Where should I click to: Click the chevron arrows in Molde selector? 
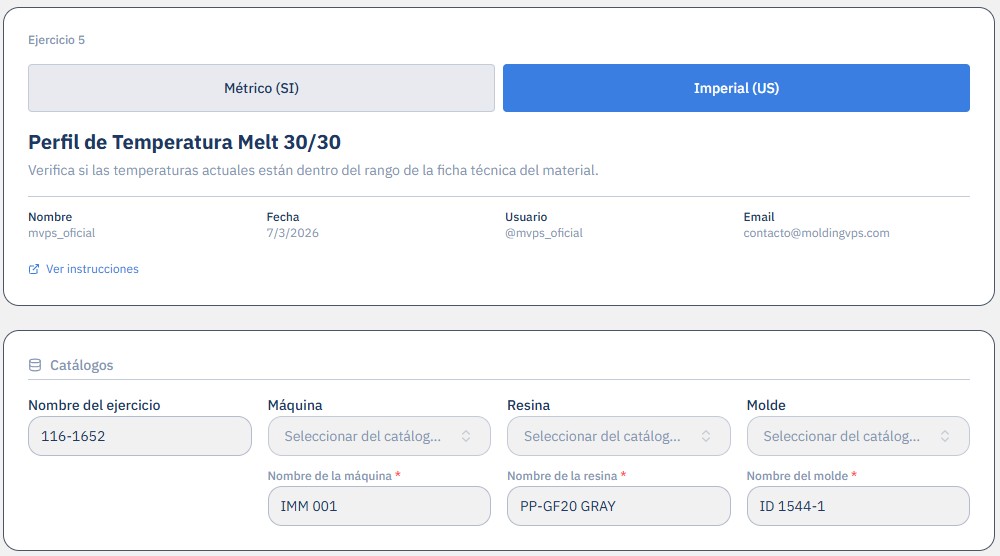(x=945, y=436)
